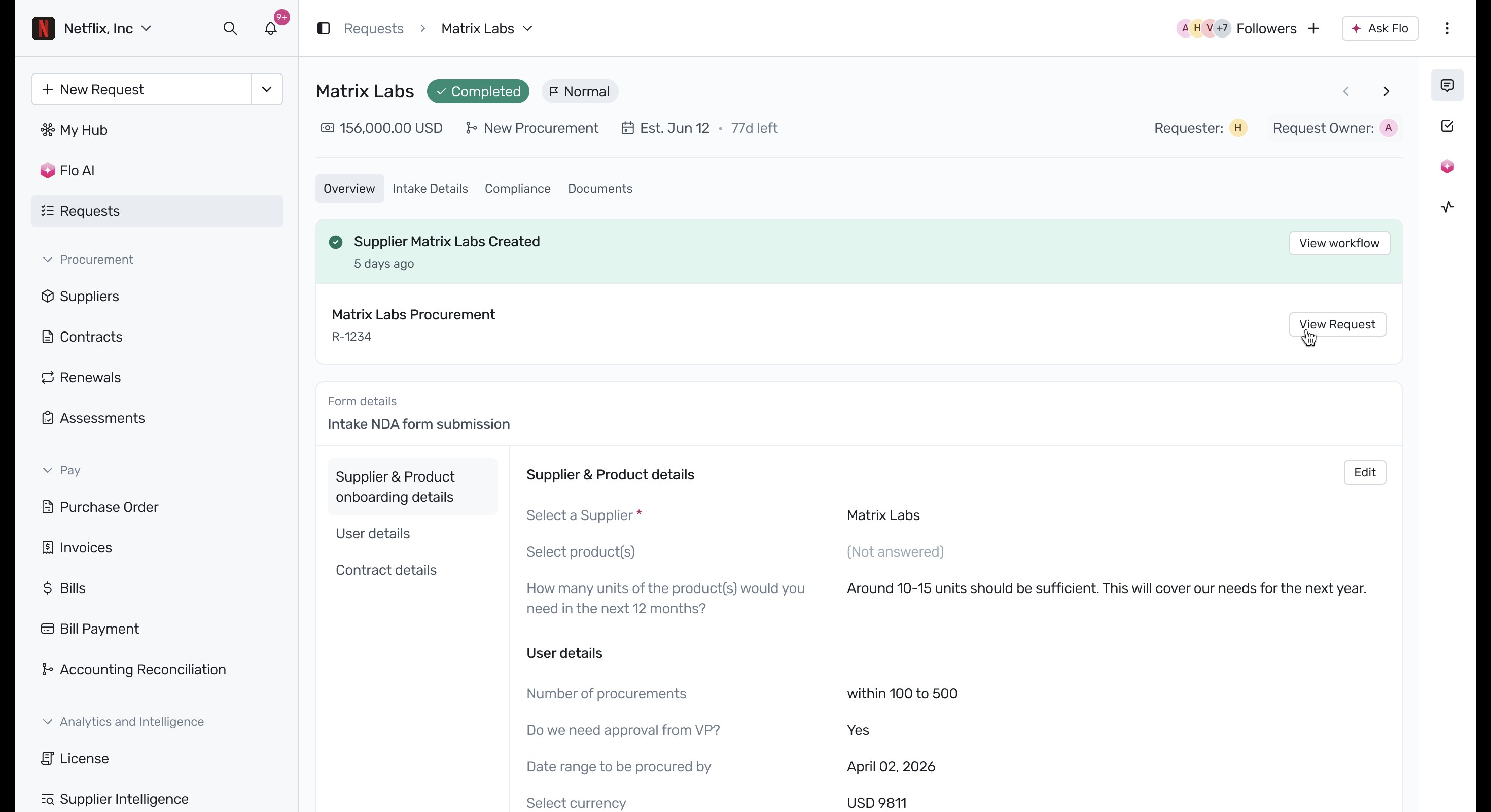
Task: Click the request owner avatar A
Action: 1388,128
